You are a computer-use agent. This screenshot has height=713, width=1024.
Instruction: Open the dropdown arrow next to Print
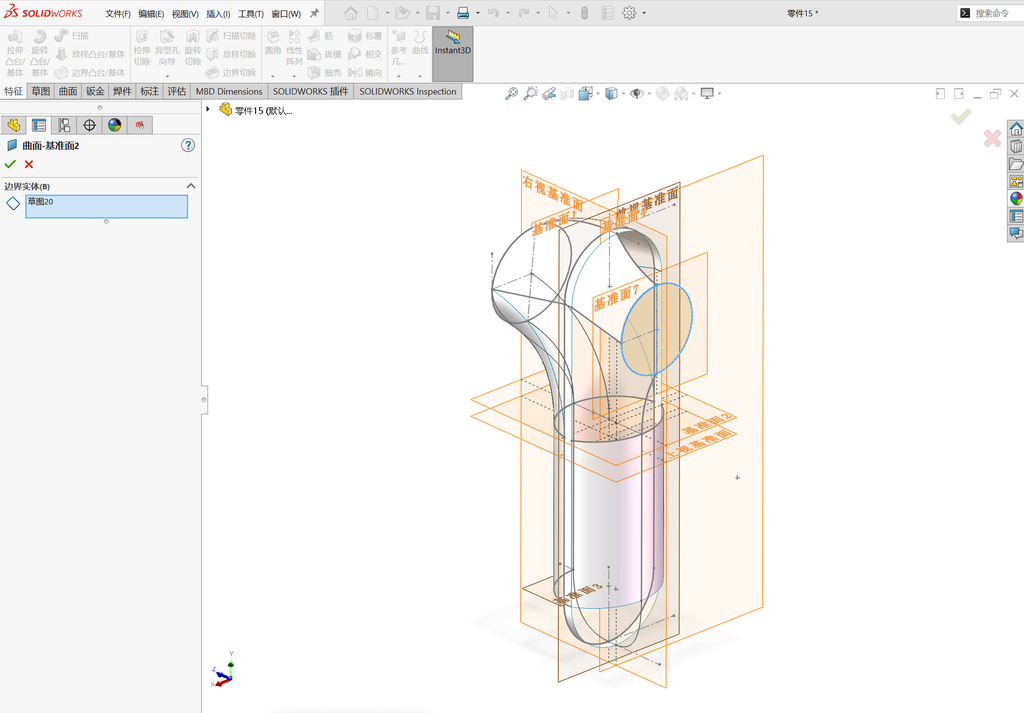pyautogui.click(x=477, y=13)
